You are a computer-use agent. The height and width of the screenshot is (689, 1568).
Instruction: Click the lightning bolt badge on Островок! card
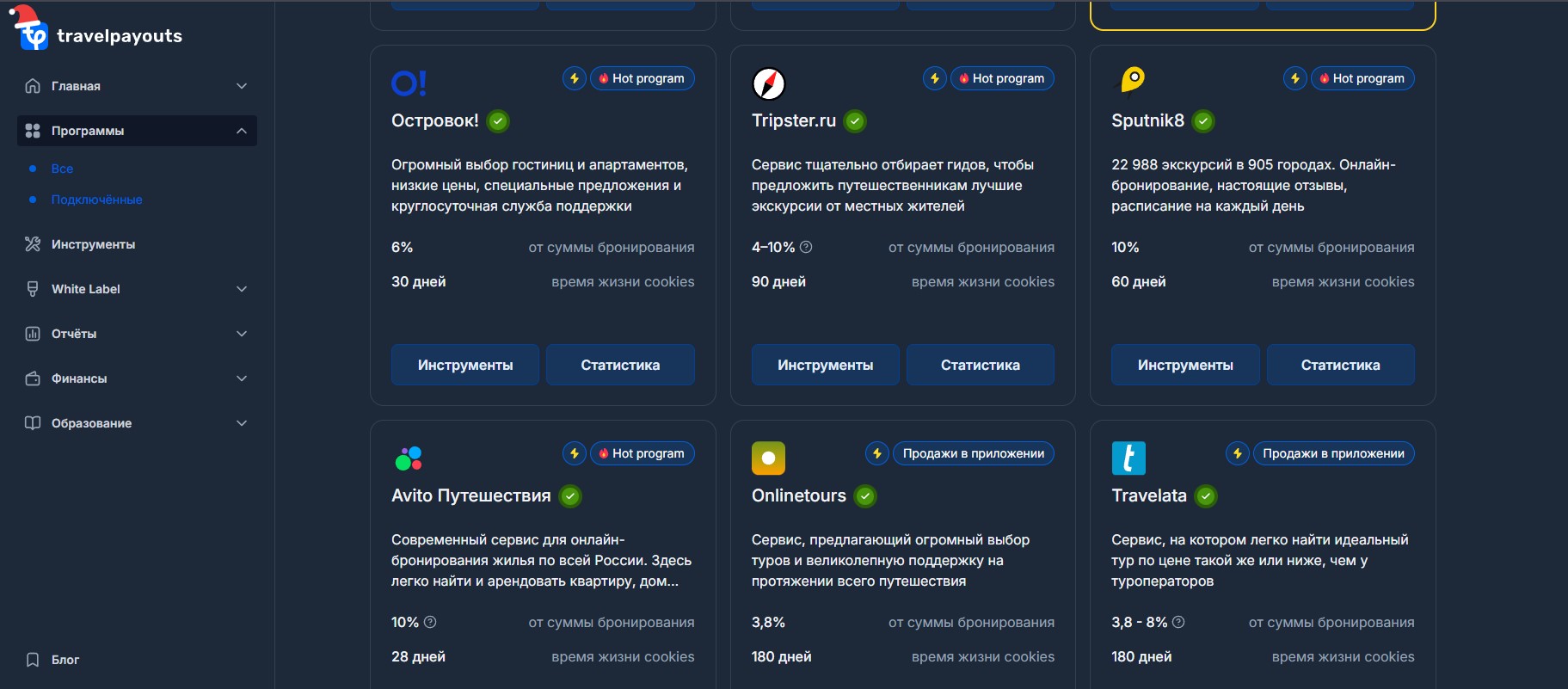574,78
